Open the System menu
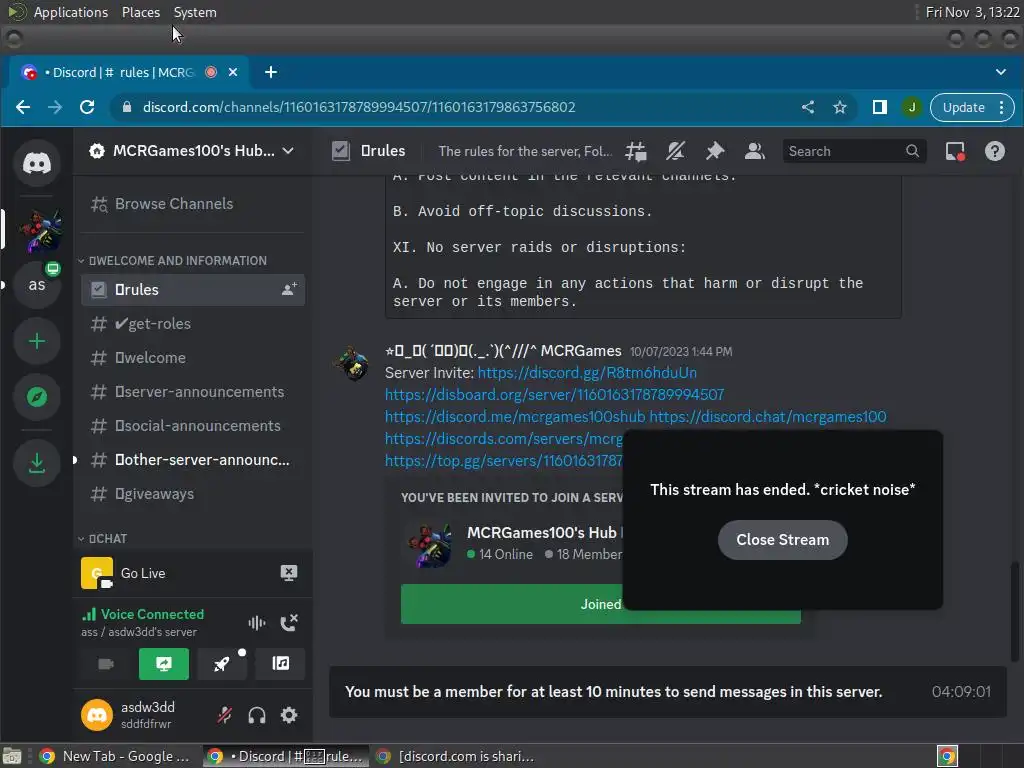 click(195, 12)
